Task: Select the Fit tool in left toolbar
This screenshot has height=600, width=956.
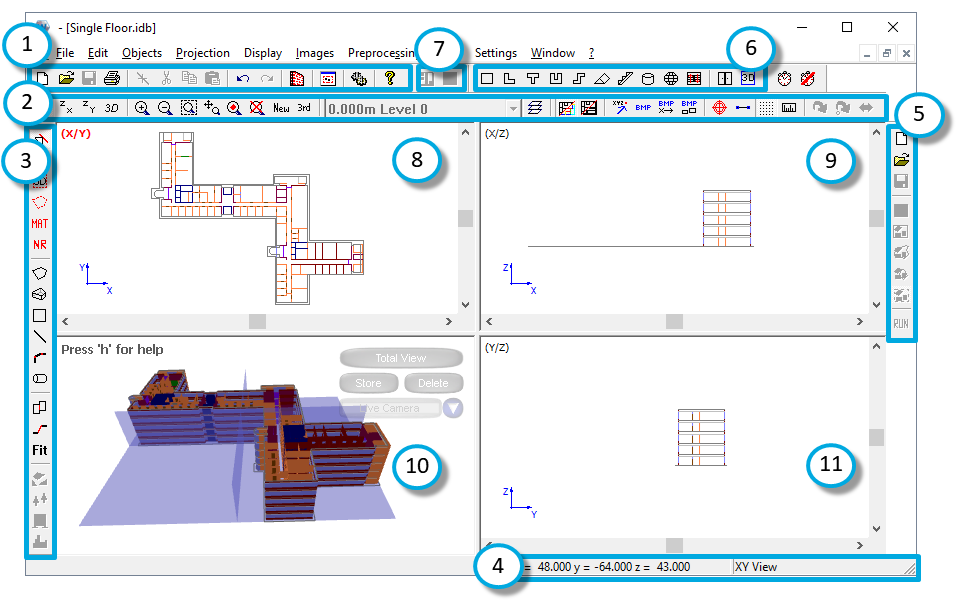Action: pyautogui.click(x=40, y=450)
